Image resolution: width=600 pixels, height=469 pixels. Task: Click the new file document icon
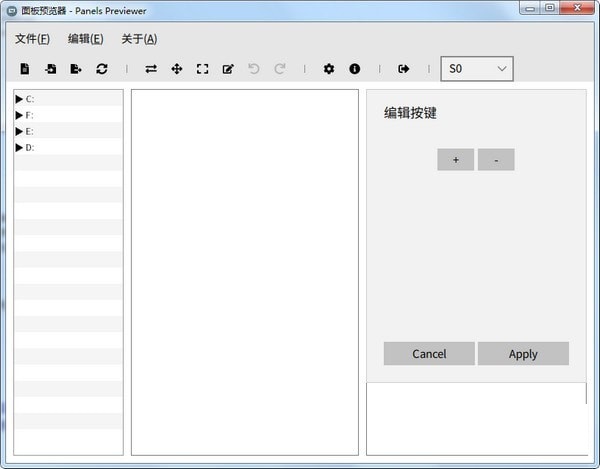click(25, 69)
